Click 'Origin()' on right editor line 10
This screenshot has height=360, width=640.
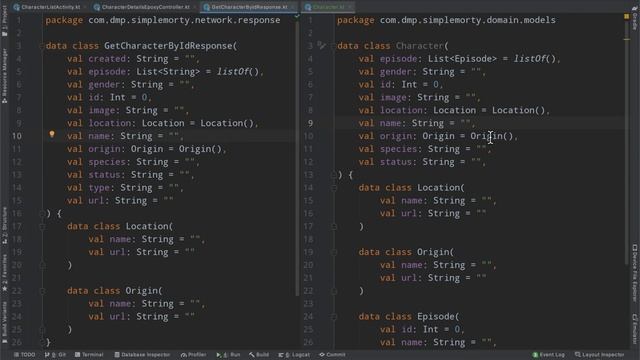click(491, 136)
